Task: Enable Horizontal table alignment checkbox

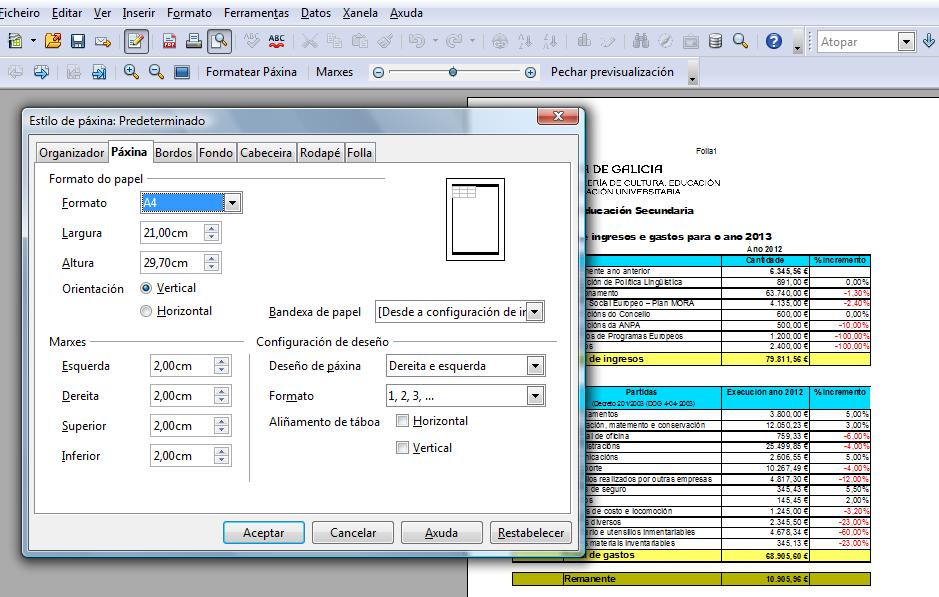Action: [402, 421]
